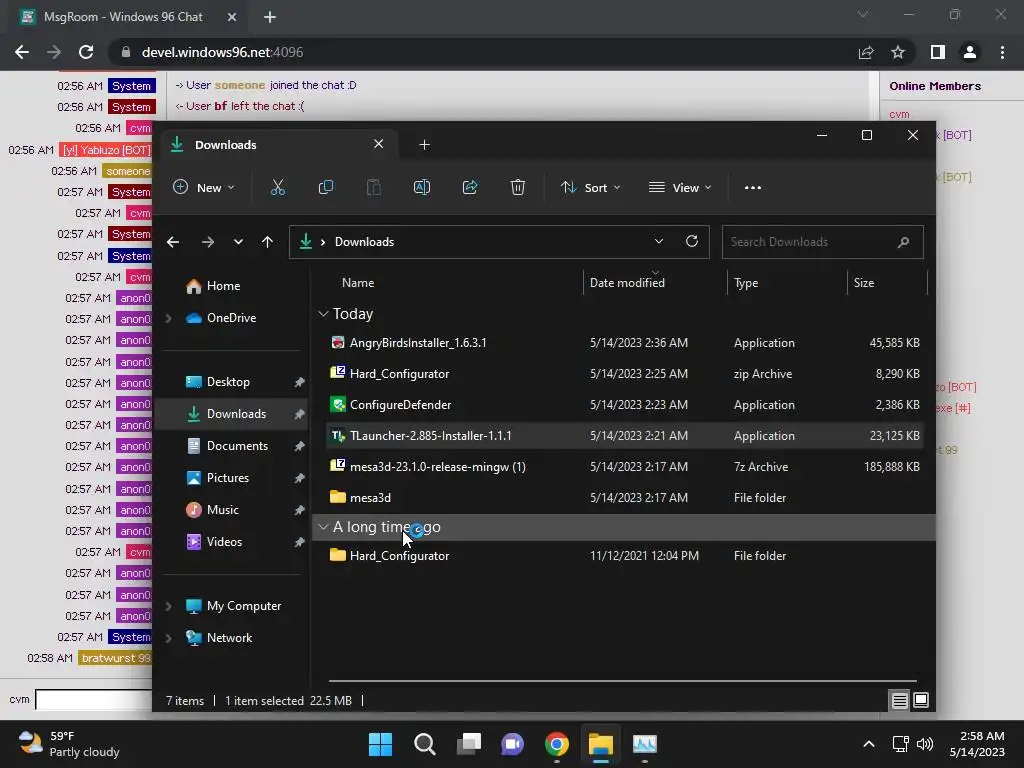Click the search magnifier in Search Downloads
This screenshot has height=768, width=1024.
click(x=903, y=242)
